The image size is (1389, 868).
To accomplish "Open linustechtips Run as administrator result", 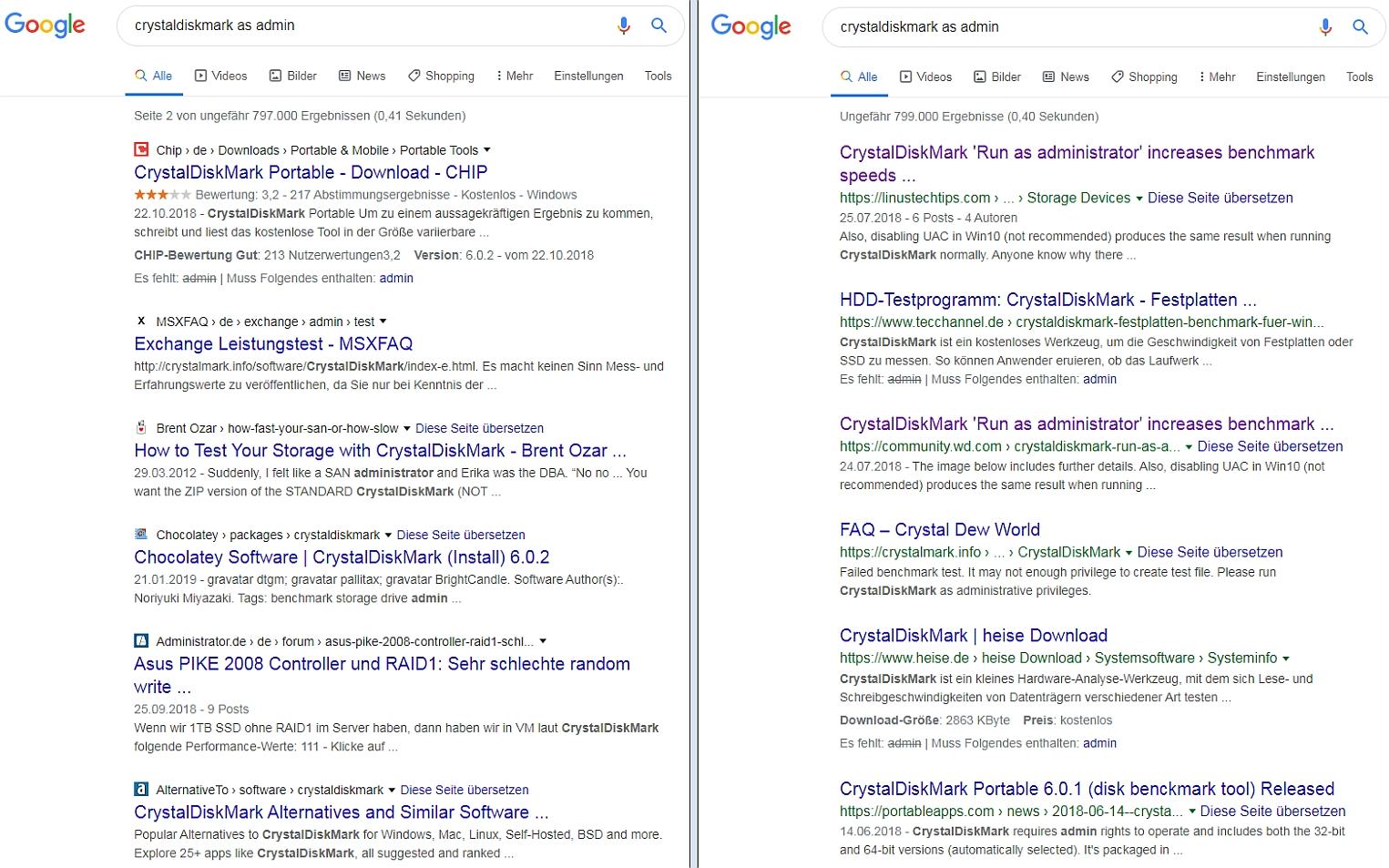I will pos(1077,164).
